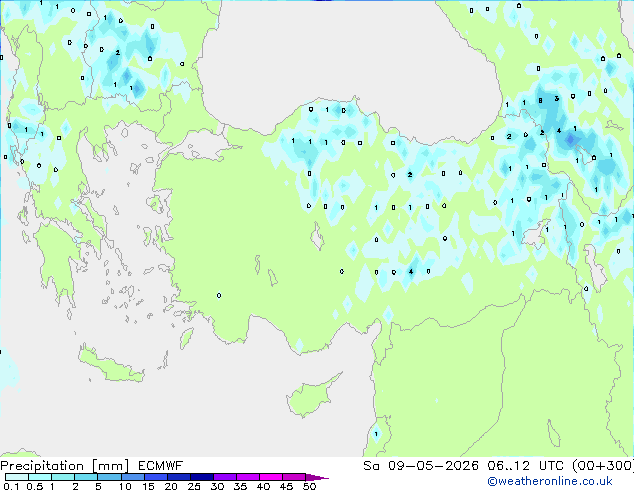The height and width of the screenshot is (490, 634).
Task: Click the '50' legend scale label
Action: coord(309,486)
